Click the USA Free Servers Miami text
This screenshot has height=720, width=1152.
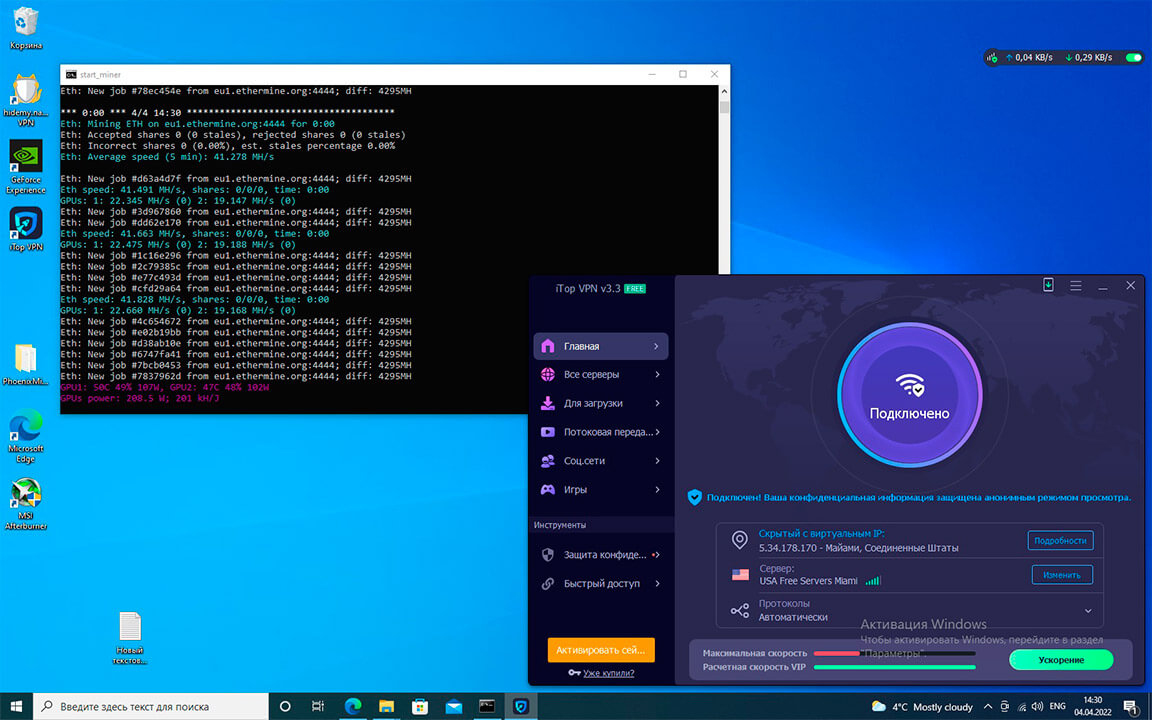tap(808, 580)
